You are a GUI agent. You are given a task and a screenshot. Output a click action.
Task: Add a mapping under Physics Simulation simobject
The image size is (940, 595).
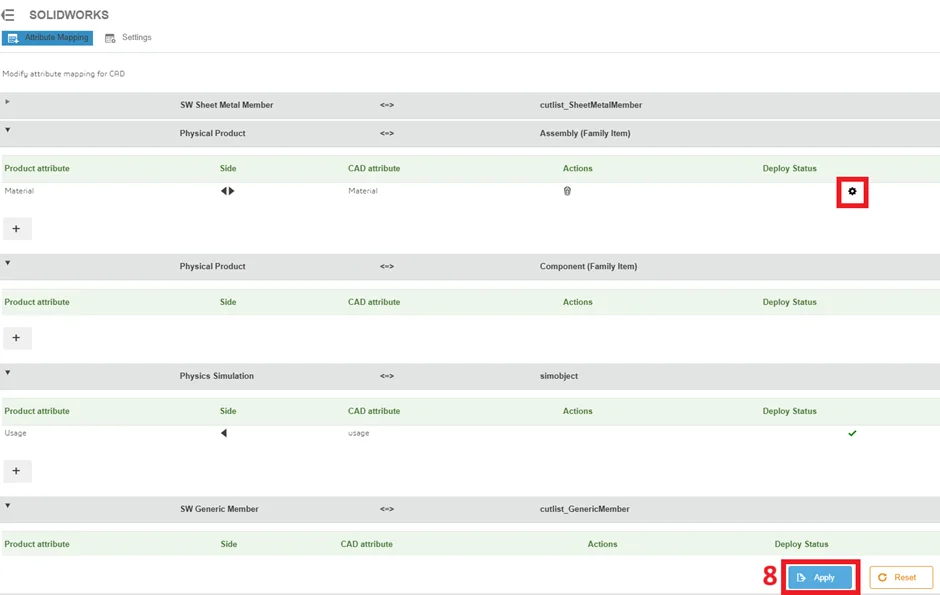tap(17, 471)
